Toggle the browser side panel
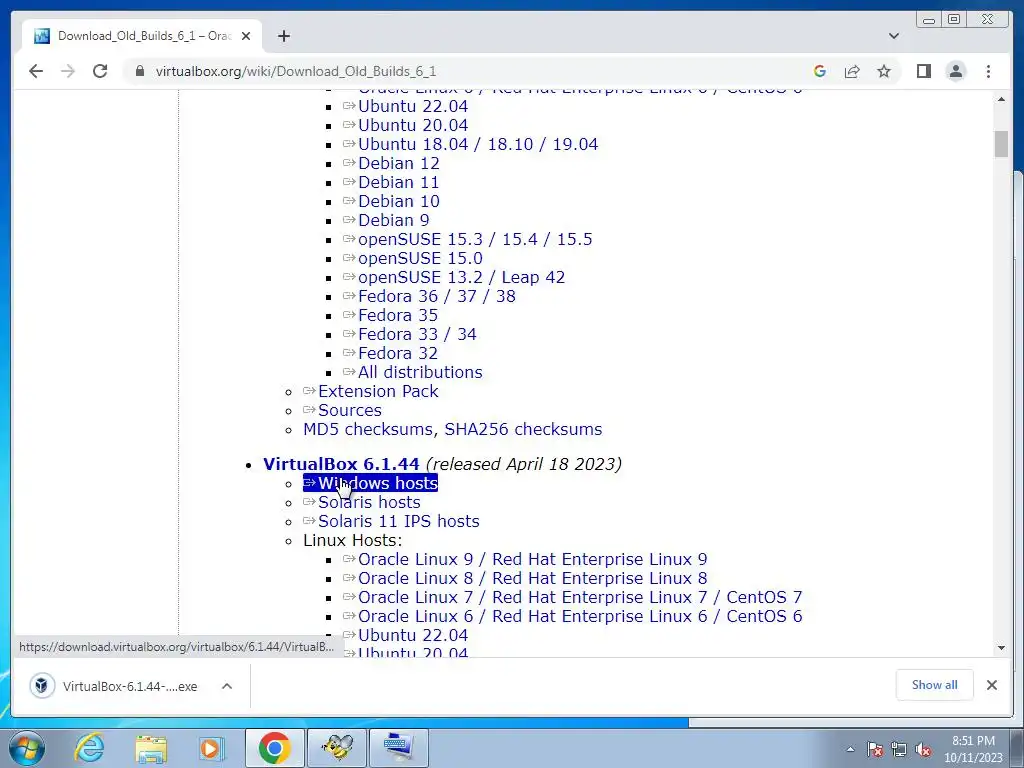Screen dimensions: 1024x768 pos(923,71)
